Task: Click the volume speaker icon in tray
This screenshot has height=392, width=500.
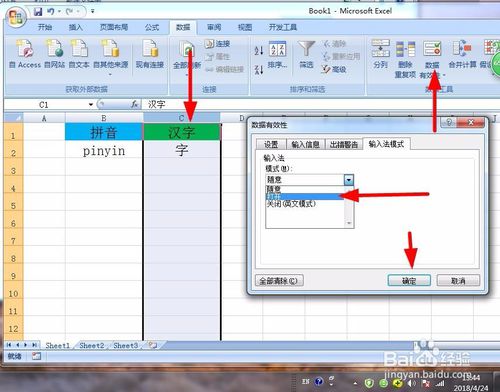Action: 412,383
